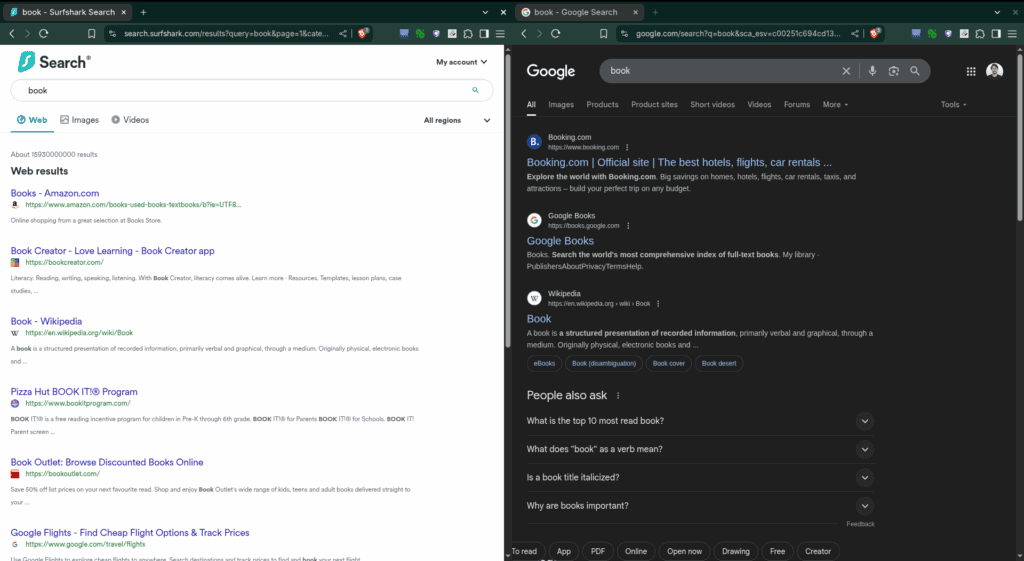This screenshot has width=1024, height=561.
Task: Open the Book - Wikipedia result link
Action: coord(46,321)
